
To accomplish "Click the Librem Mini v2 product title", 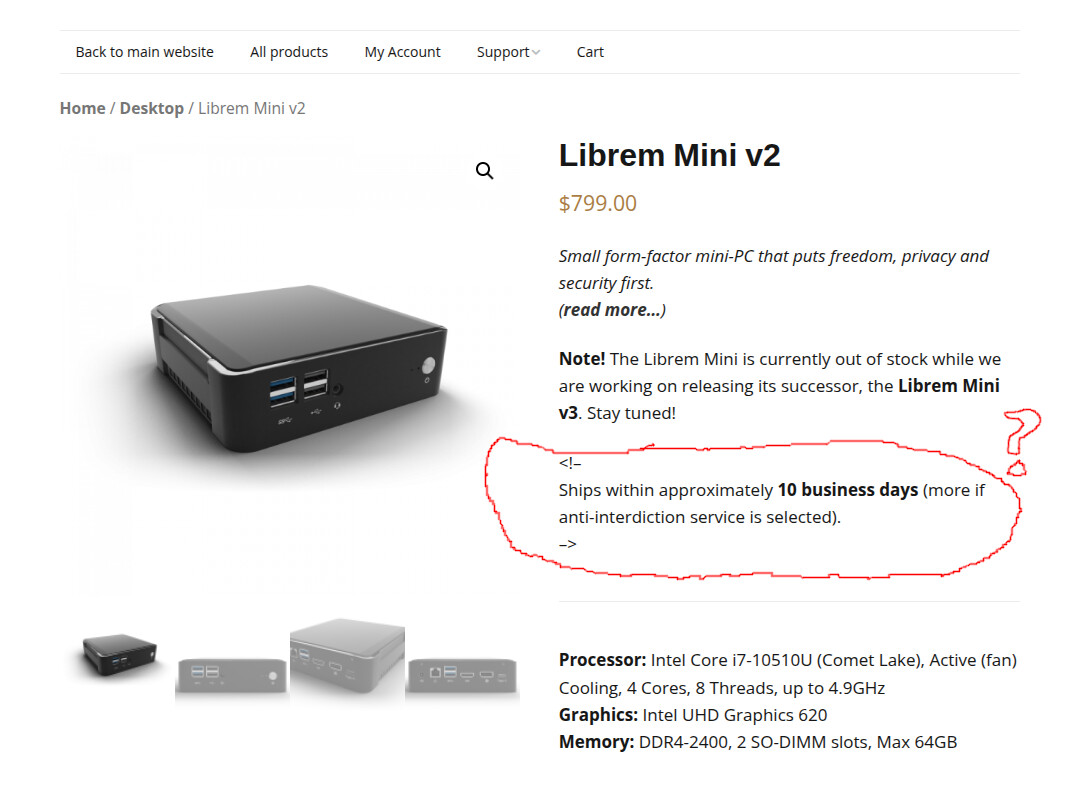I will (669, 155).
